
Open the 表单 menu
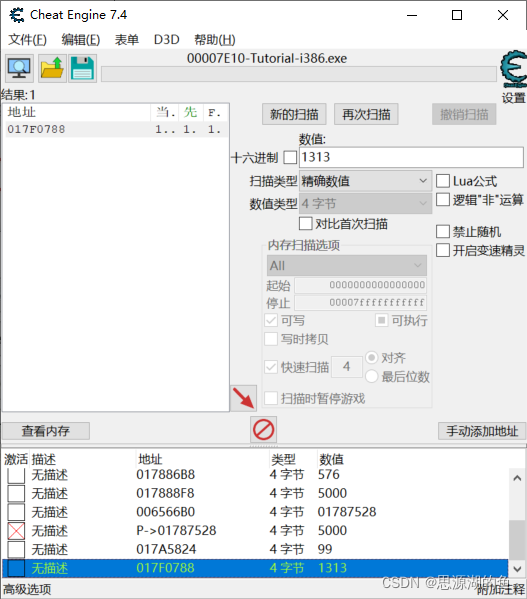[126, 39]
